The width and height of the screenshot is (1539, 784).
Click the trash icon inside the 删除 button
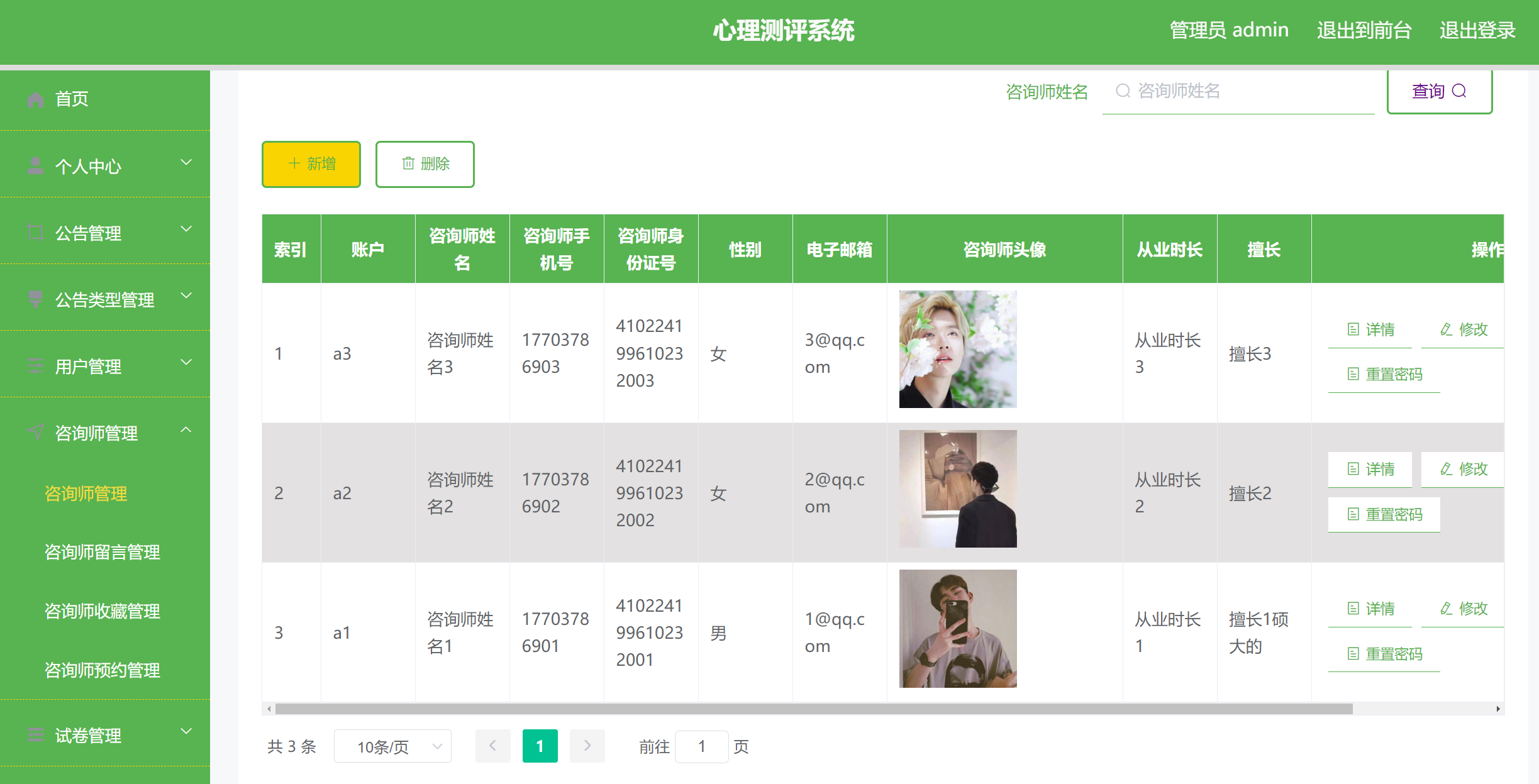tap(407, 164)
